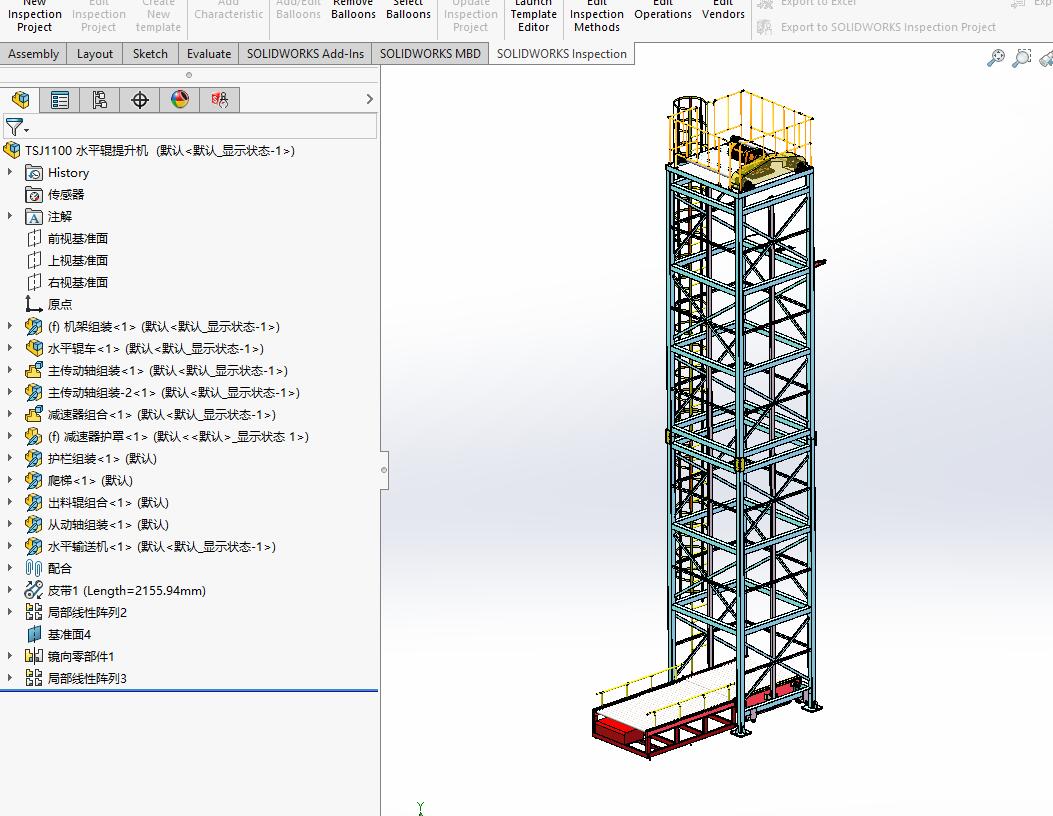Click the 传感器 sensor icon
Screen dimensions: 1053x816
34,195
